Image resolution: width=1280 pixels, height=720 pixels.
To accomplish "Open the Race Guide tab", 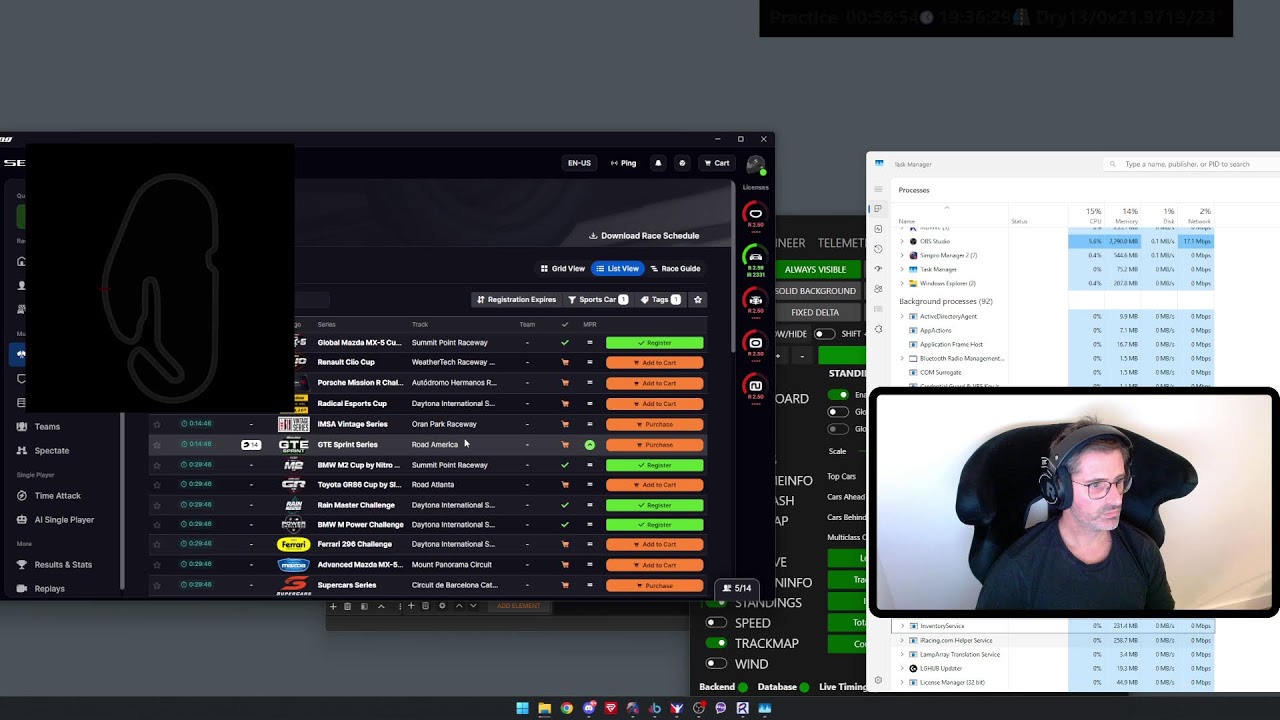I will pos(675,268).
